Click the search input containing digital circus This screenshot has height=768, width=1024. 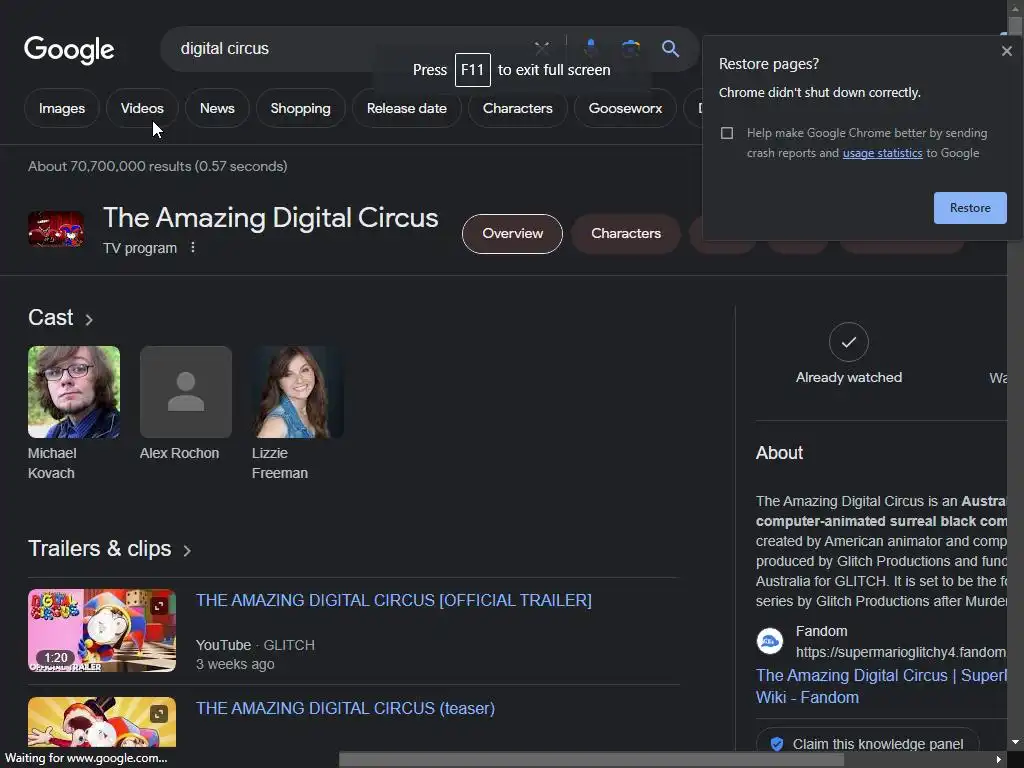point(353,48)
